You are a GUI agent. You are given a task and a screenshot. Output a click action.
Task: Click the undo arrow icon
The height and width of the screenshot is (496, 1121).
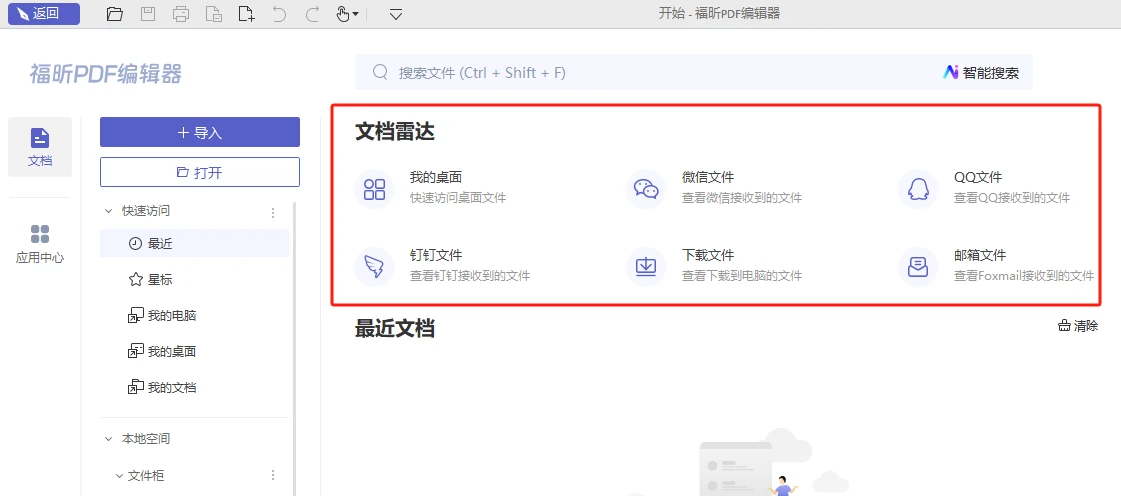(x=280, y=14)
